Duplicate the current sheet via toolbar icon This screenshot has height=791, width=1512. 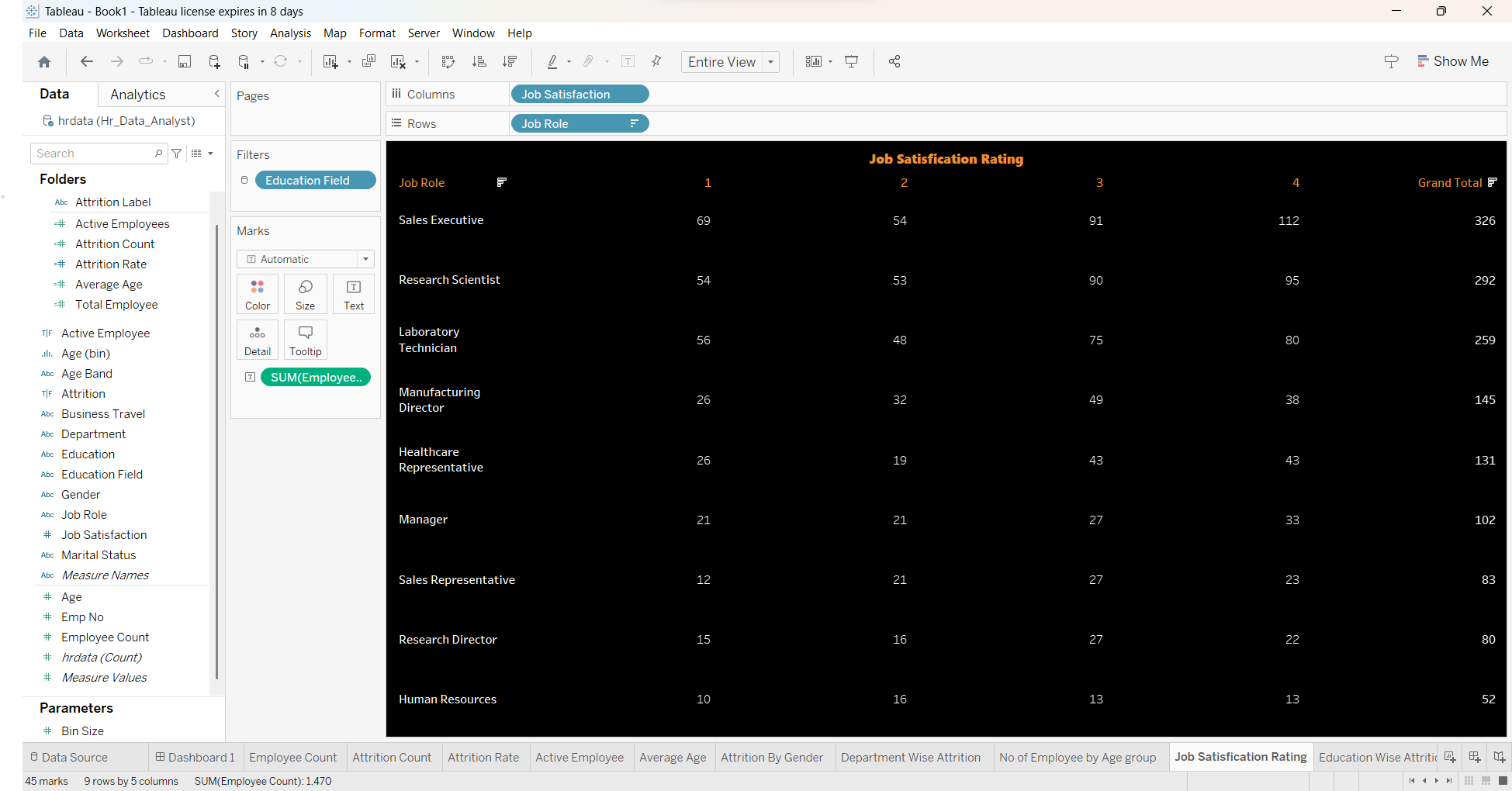pyautogui.click(x=368, y=61)
